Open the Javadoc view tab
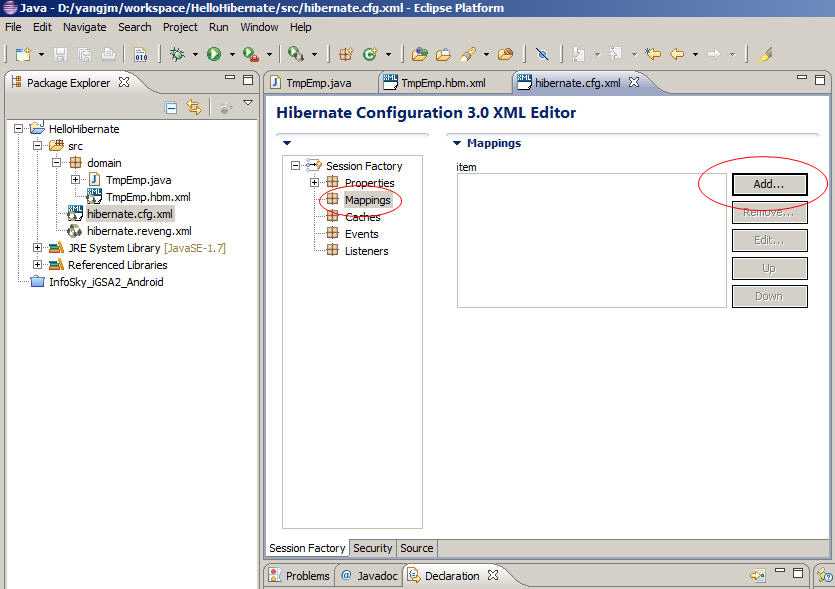The image size is (835, 589). 370,576
